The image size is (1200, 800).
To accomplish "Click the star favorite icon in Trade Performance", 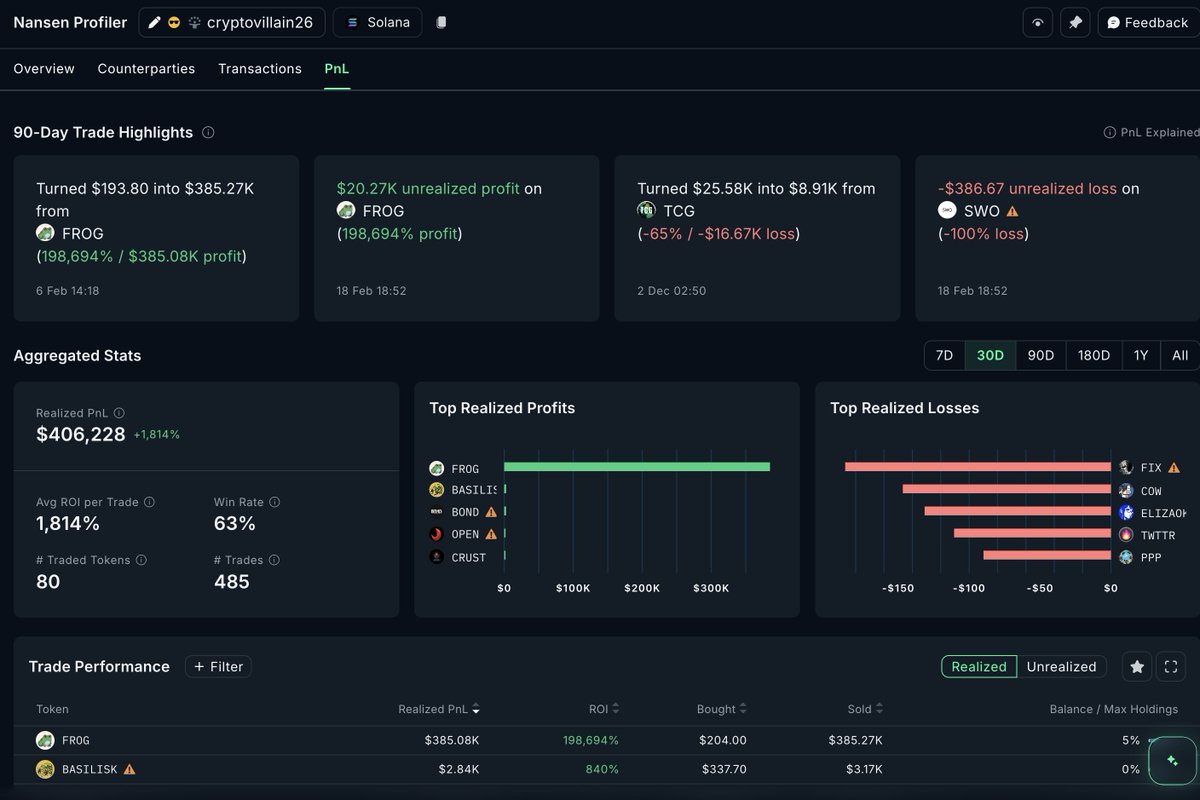I will 1136,666.
